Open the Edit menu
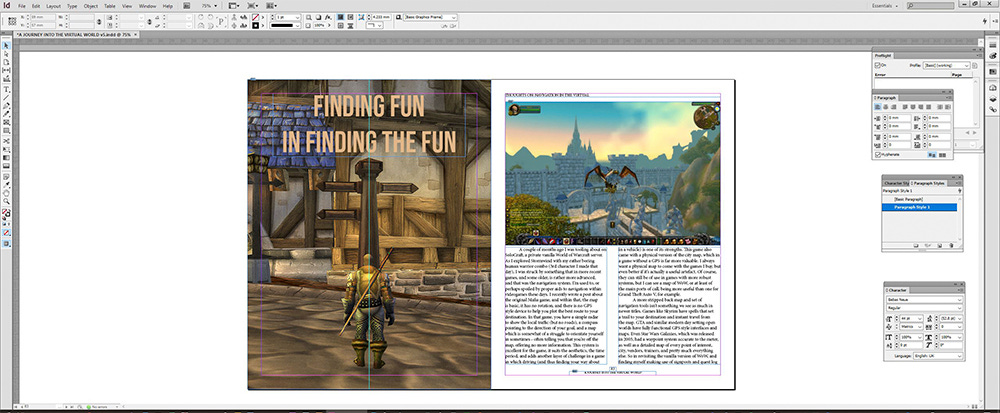The width and height of the screenshot is (1000, 413). click(x=36, y=6)
